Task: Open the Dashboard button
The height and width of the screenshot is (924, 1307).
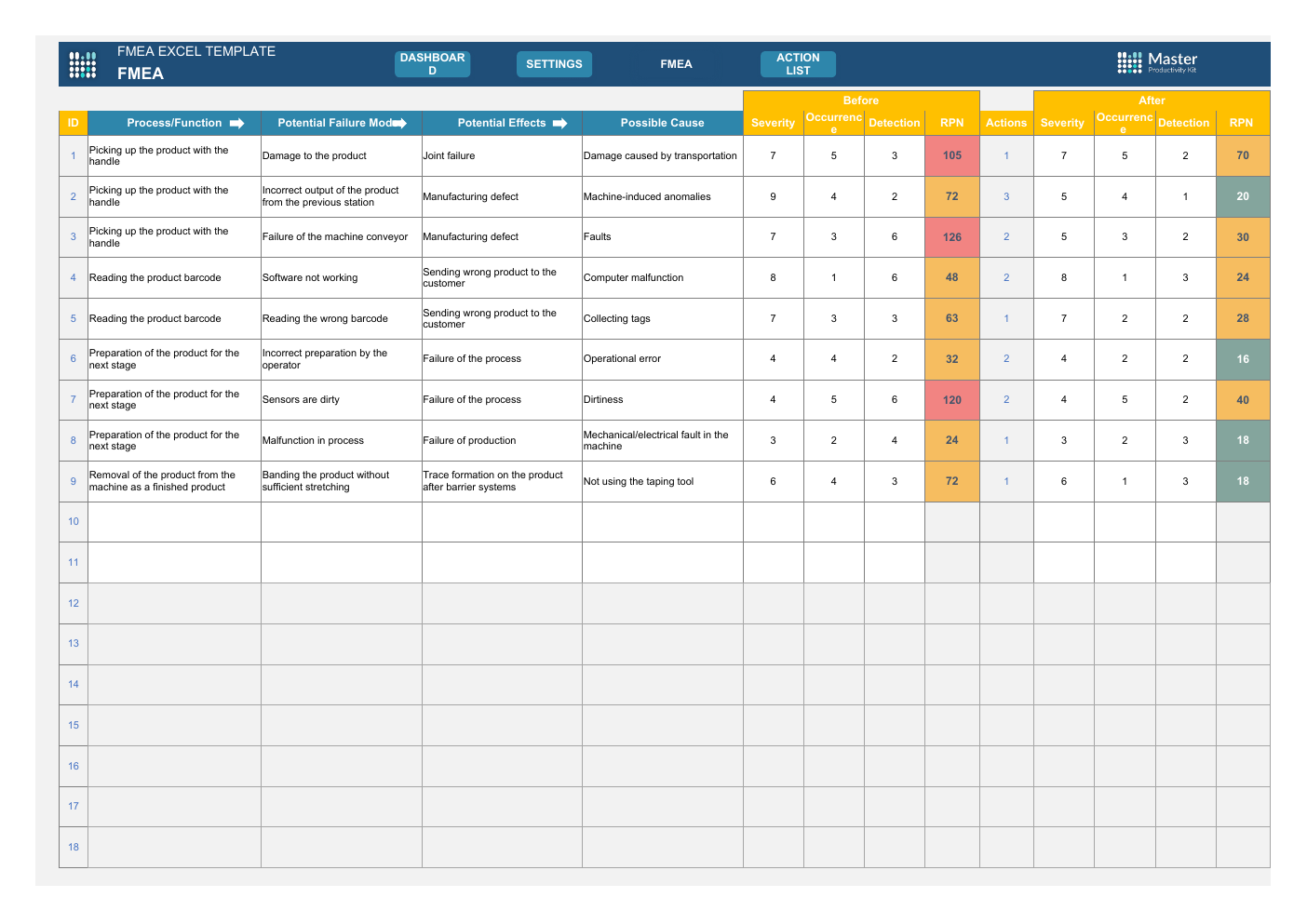Action: click(x=433, y=64)
